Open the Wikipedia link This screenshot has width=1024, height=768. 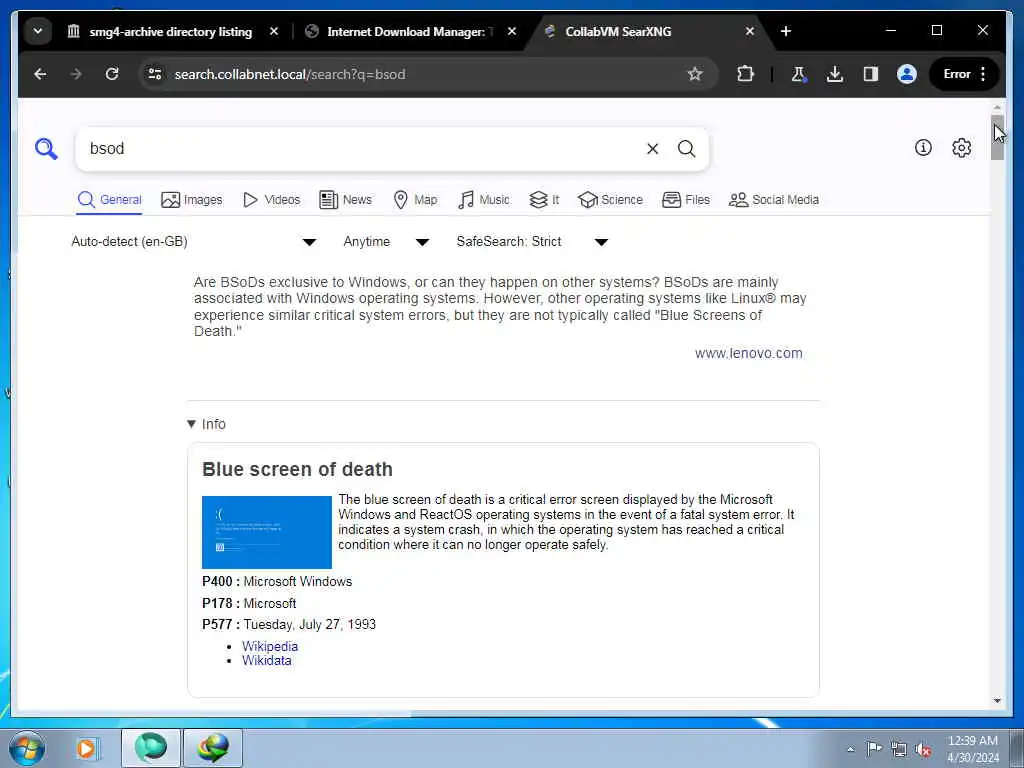pyautogui.click(x=270, y=646)
